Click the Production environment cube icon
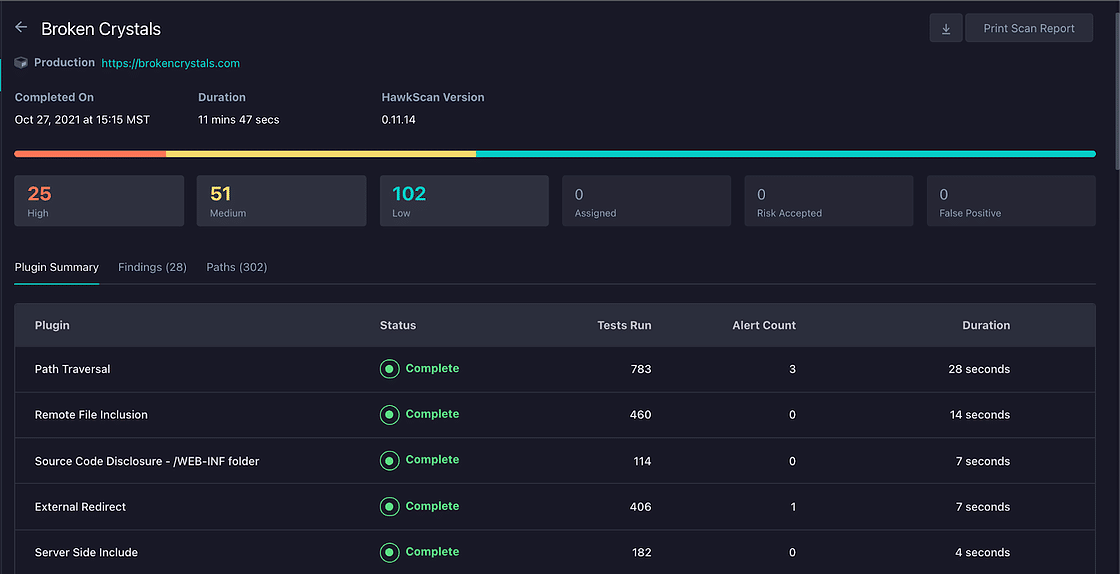1120x574 pixels. [21, 63]
